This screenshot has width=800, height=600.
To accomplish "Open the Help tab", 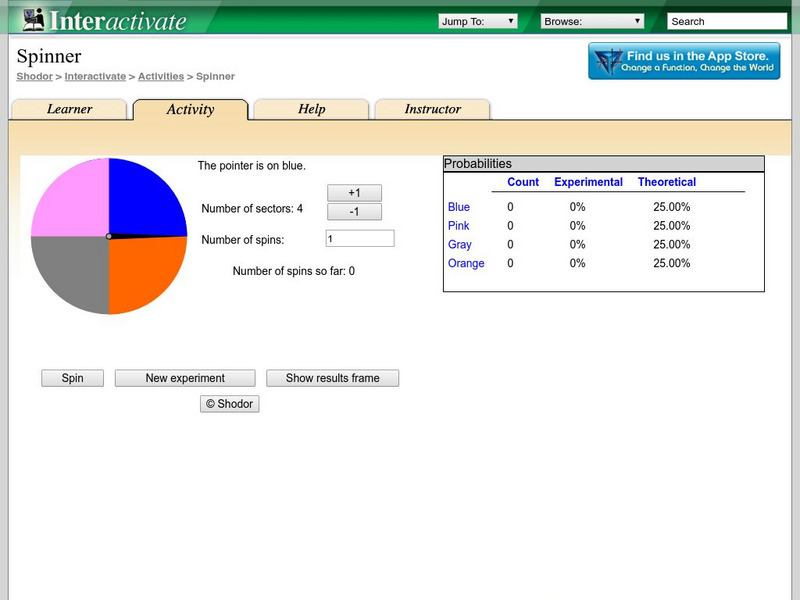I will click(x=311, y=109).
